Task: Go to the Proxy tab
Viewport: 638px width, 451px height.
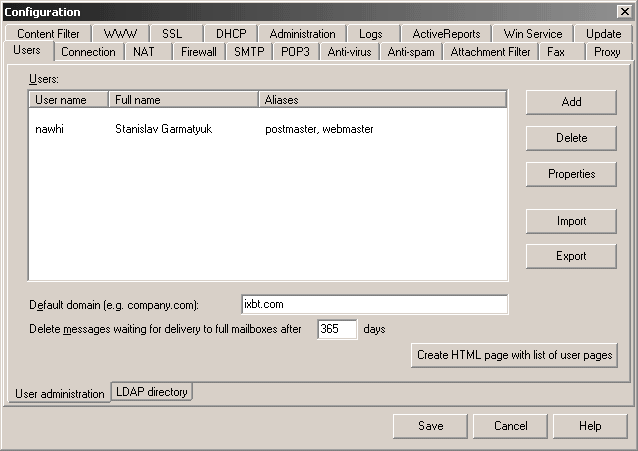Action: click(x=608, y=52)
